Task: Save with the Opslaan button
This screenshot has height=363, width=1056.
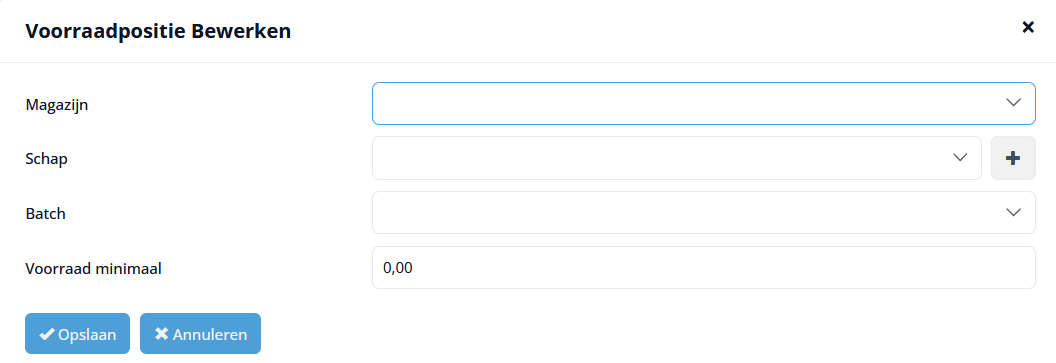Action: point(77,333)
